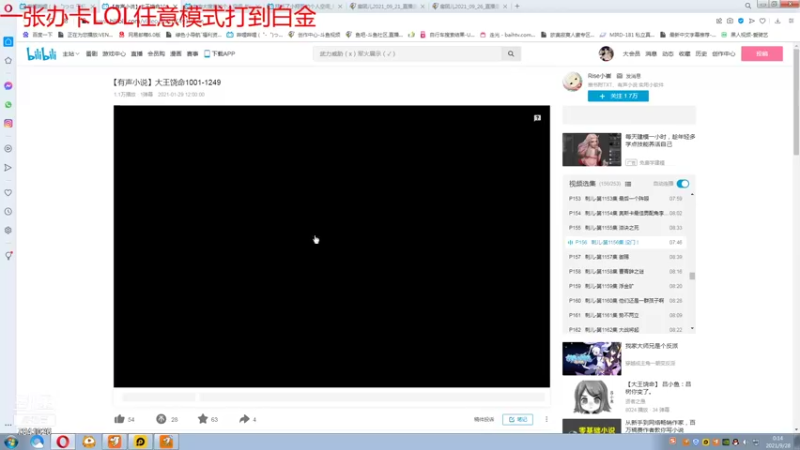Click the Opera tab search magnifier

[x=748, y=6]
